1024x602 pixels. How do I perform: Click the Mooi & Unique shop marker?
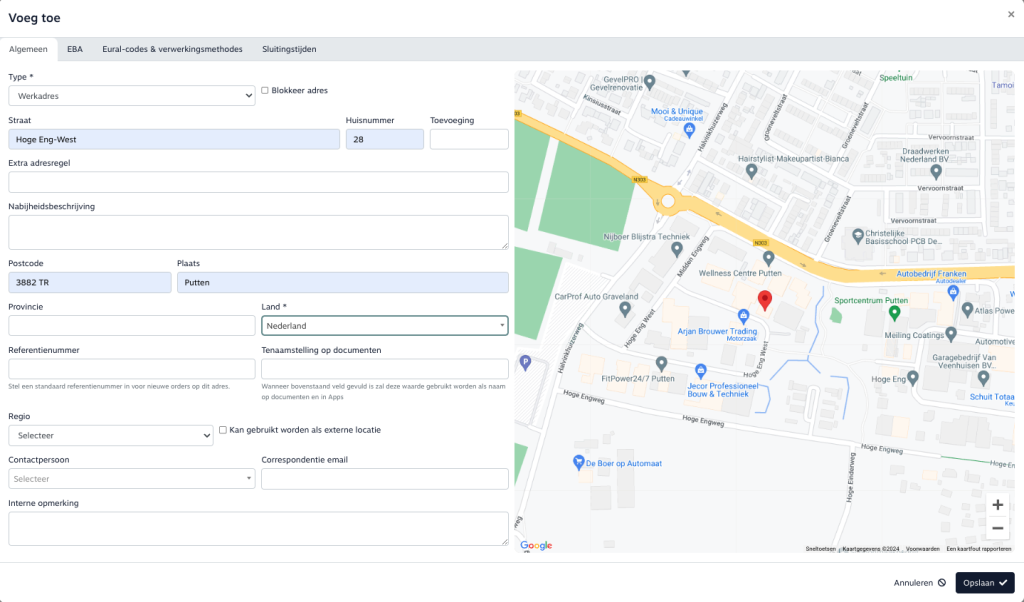(689, 130)
